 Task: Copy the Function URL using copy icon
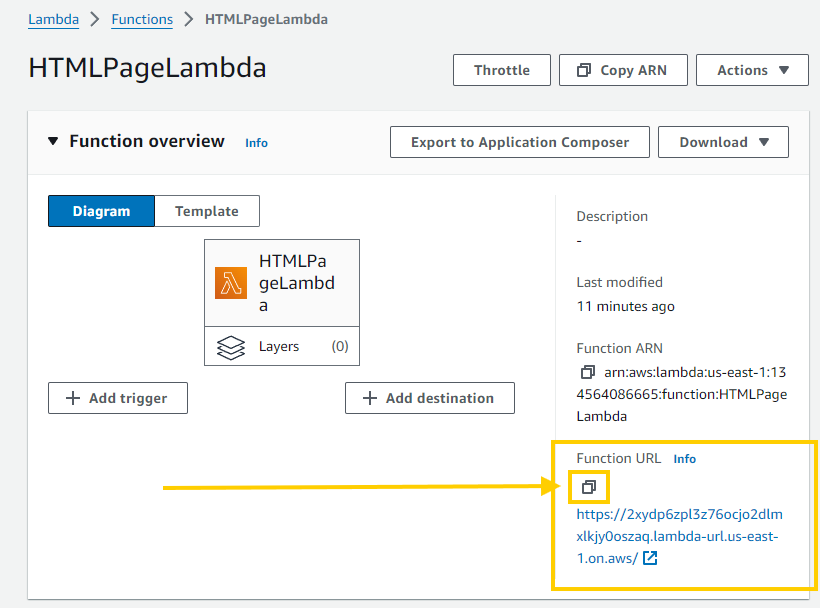589,487
